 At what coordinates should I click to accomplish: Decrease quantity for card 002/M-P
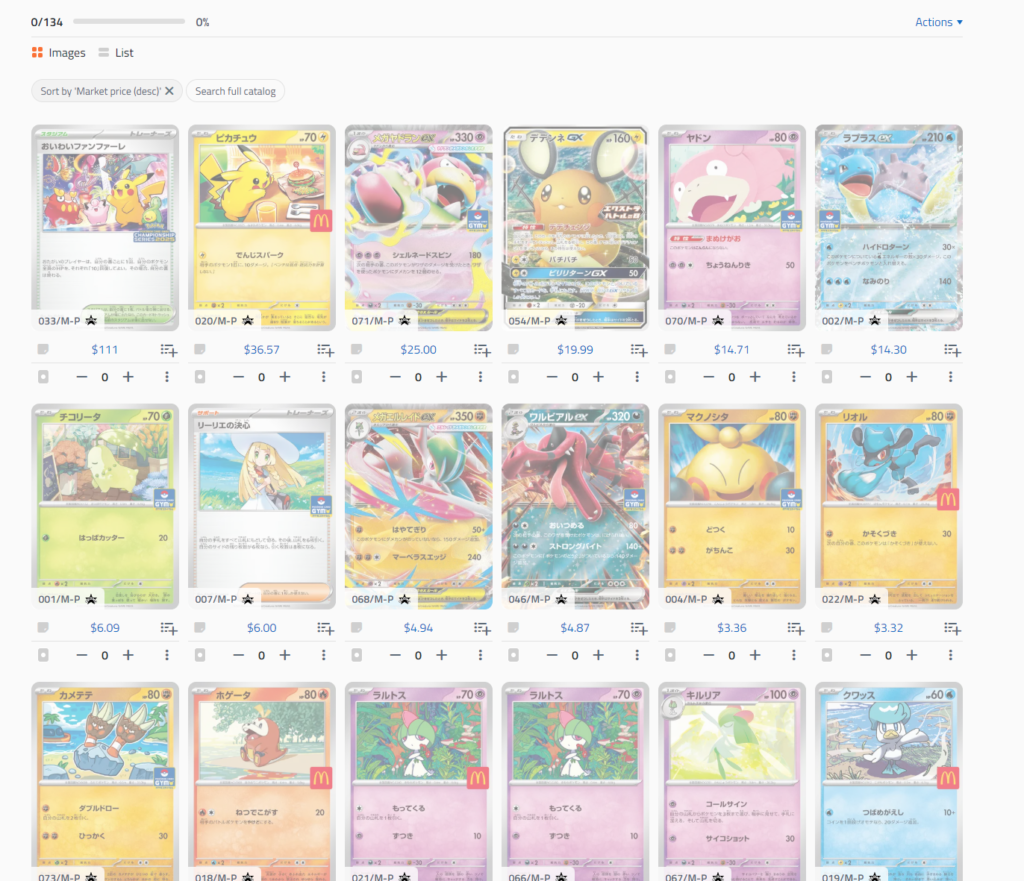[865, 377]
